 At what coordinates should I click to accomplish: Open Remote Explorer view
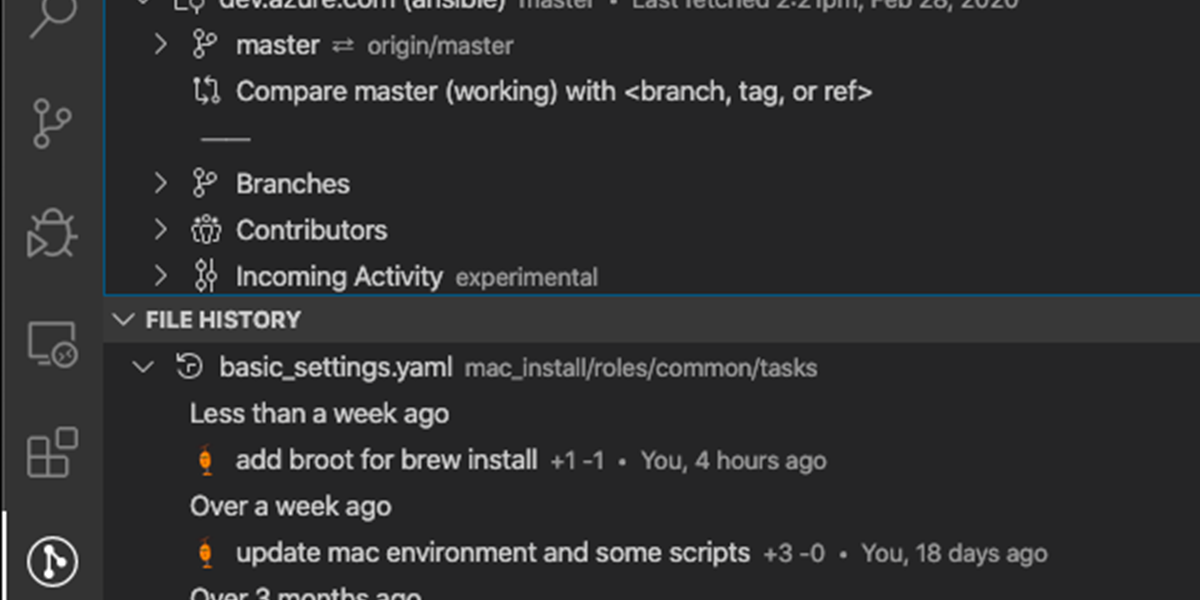(x=51, y=345)
